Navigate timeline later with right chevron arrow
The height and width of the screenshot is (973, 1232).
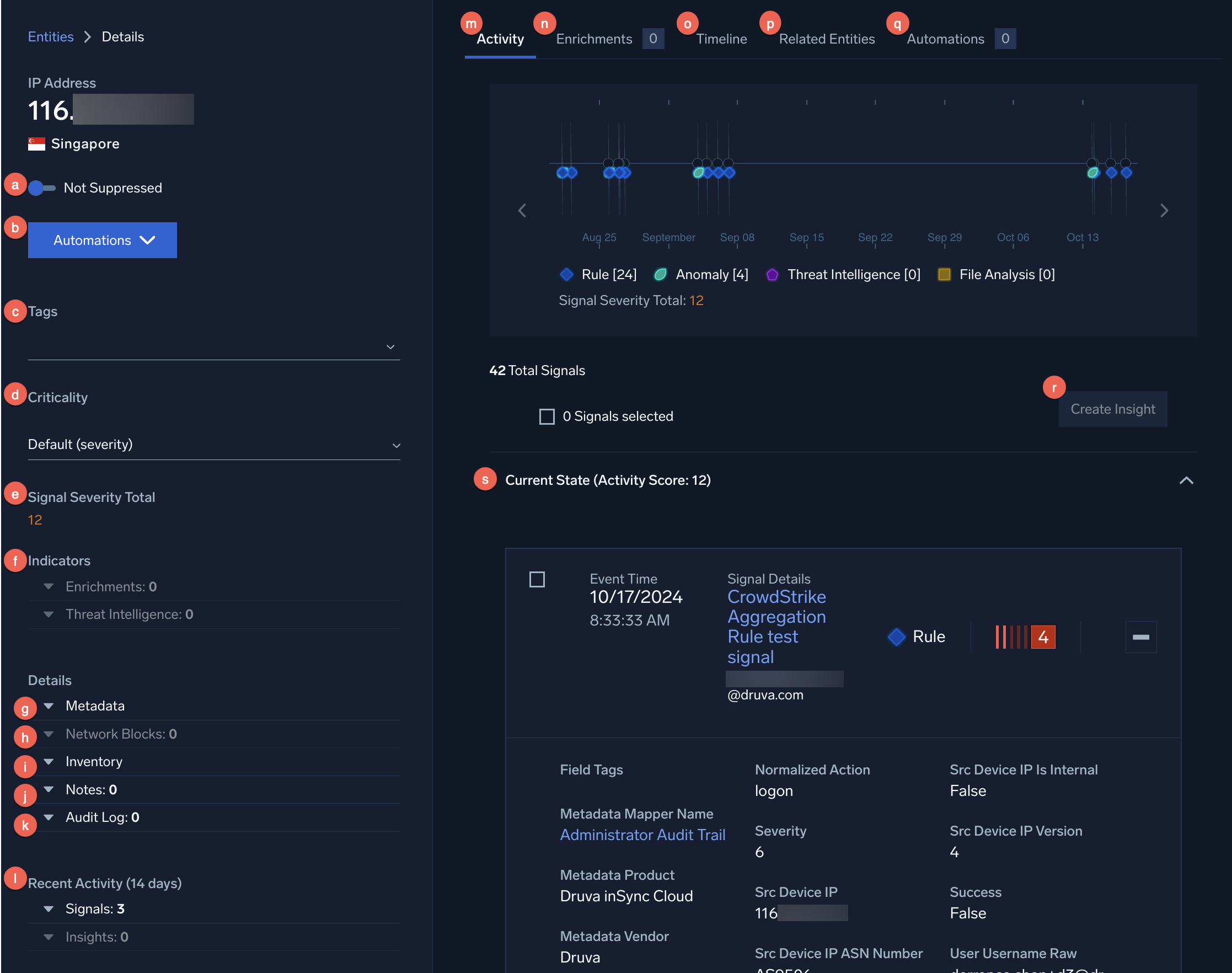tap(1164, 210)
